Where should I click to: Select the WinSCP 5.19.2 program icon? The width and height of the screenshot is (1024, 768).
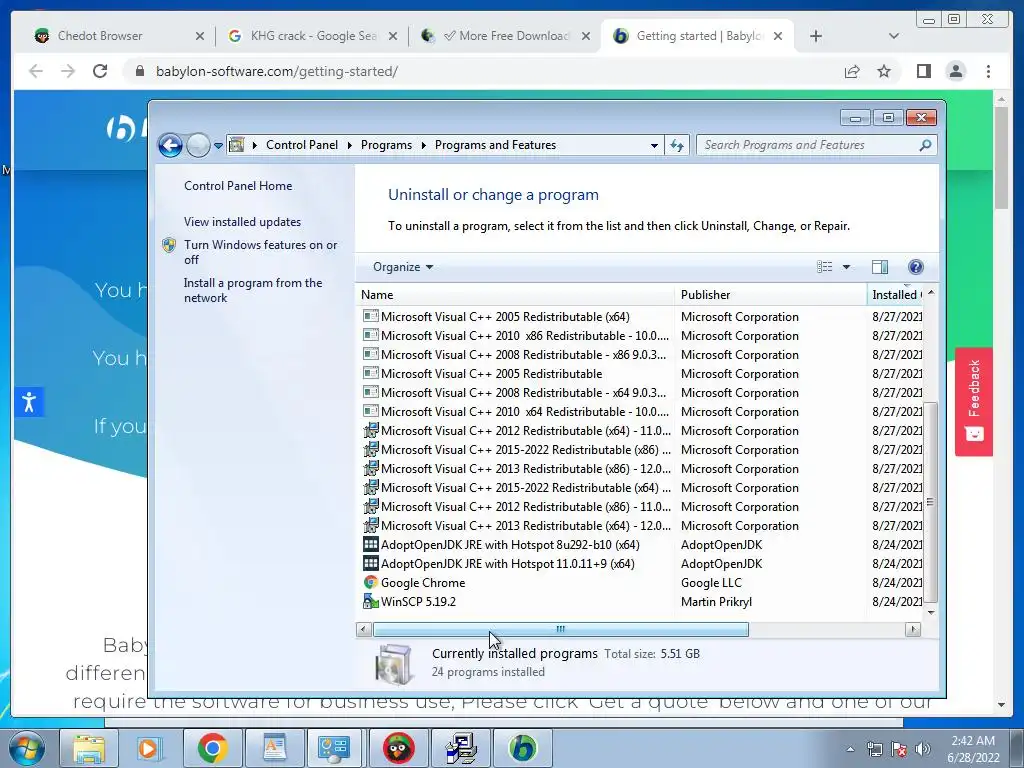[x=370, y=601]
